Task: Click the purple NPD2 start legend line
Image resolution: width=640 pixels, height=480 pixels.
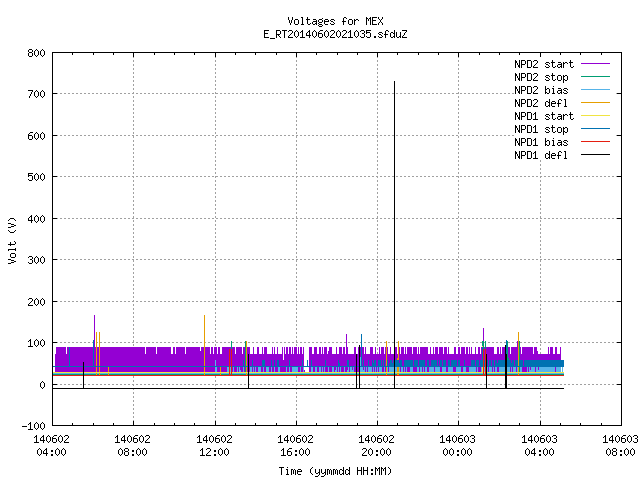Action: tap(595, 64)
